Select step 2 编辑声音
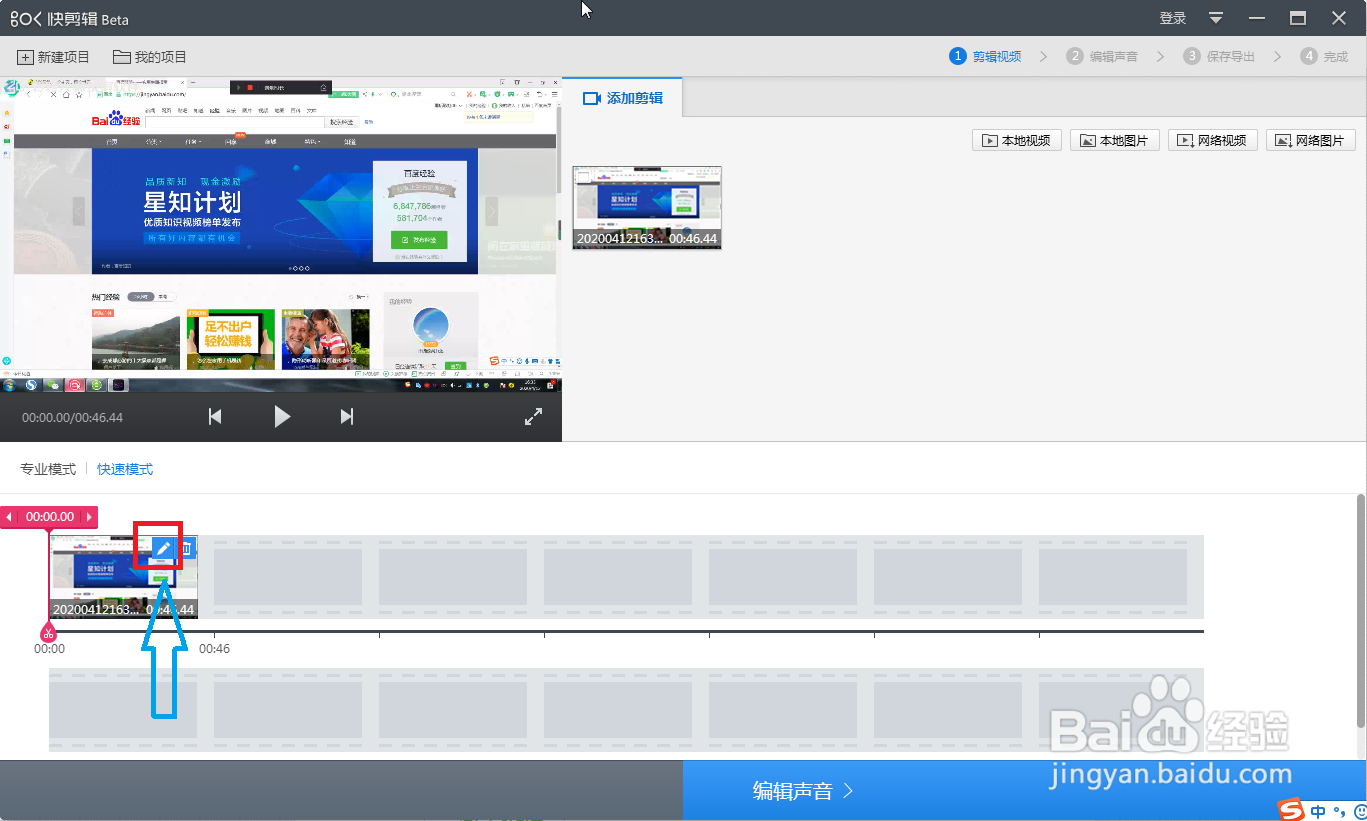This screenshot has width=1367, height=821. [1102, 56]
